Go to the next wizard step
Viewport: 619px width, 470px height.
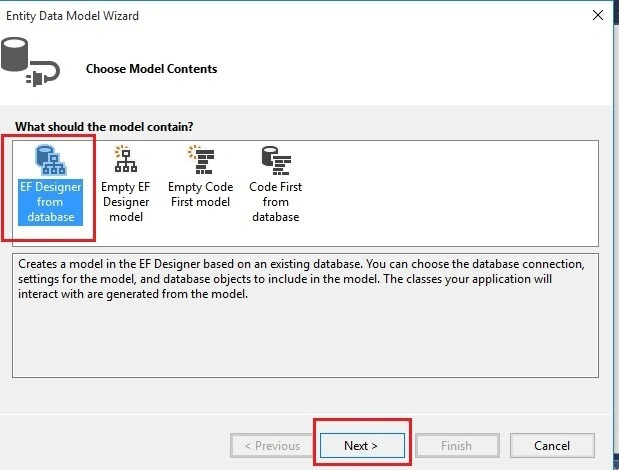click(x=362, y=446)
